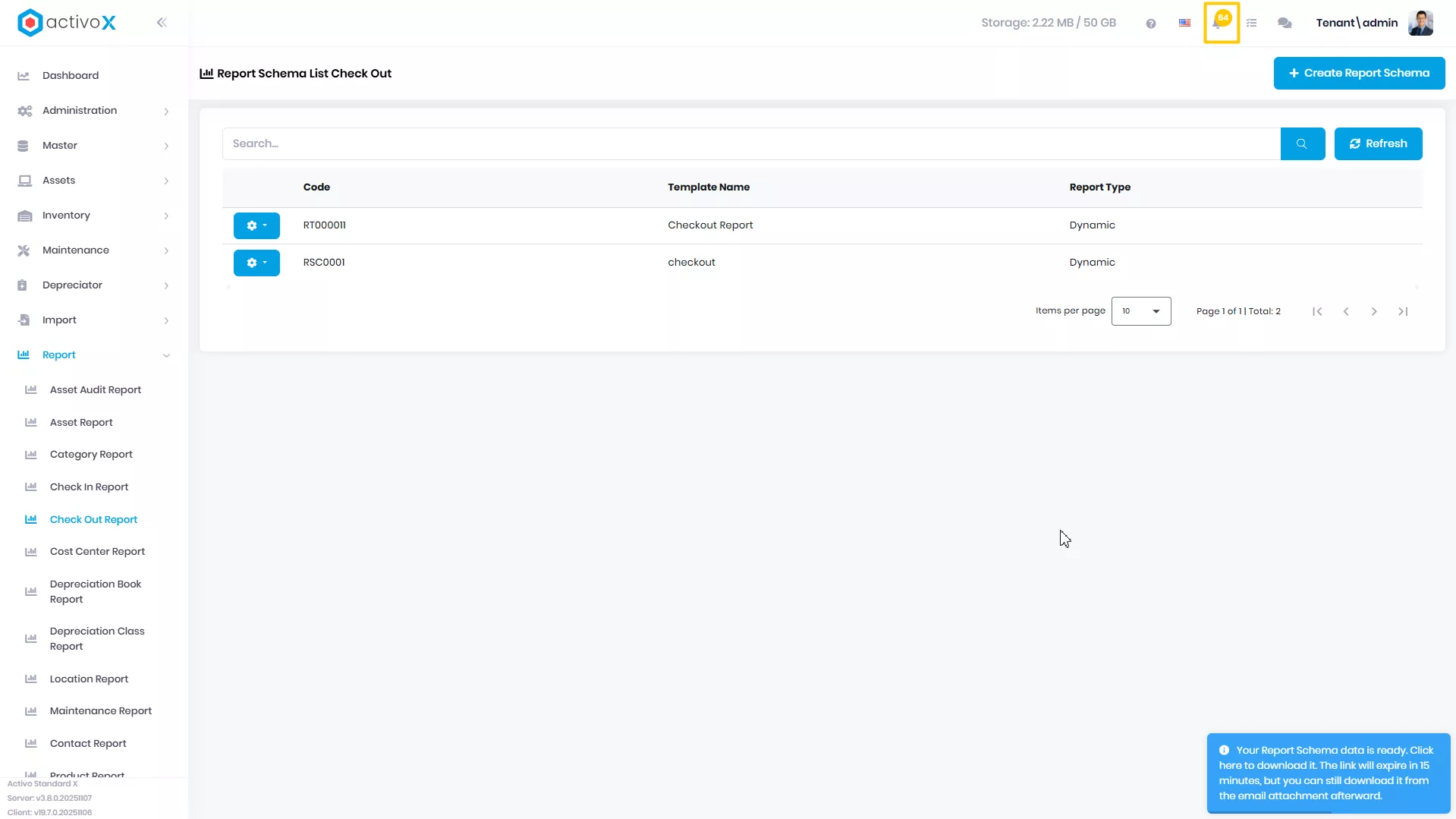The height and width of the screenshot is (819, 1456).
Task: Open Depreciation Book Report
Action: [x=96, y=592]
